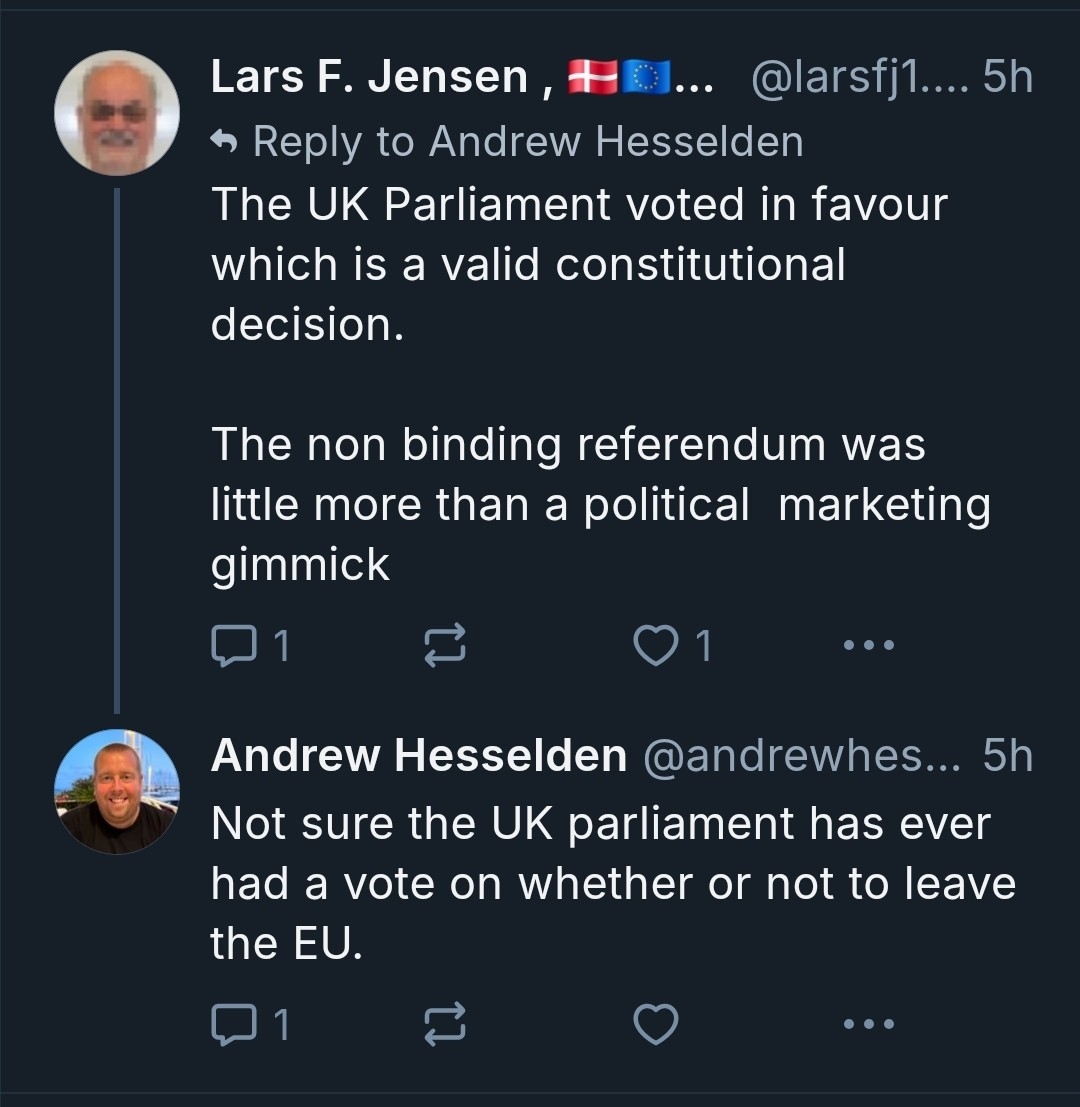Open Andrew Hesselden's profile avatar
The height and width of the screenshot is (1107, 1080).
[x=117, y=792]
